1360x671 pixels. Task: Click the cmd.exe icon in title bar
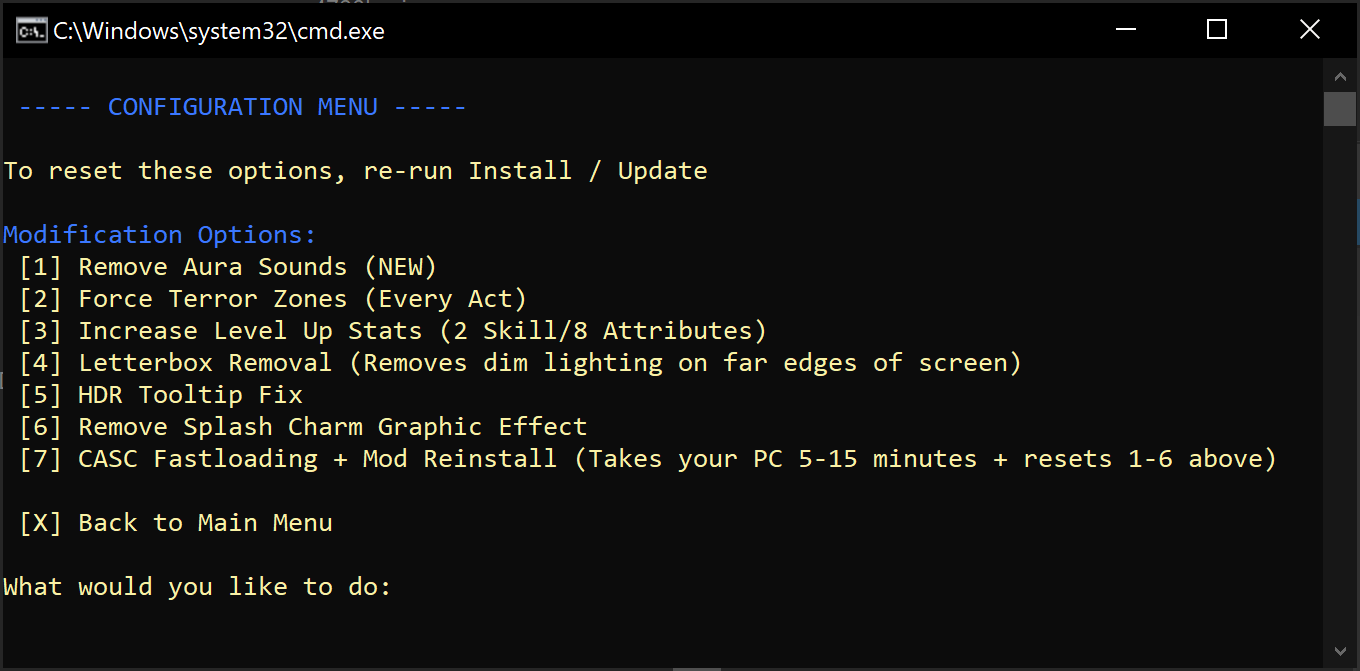(30, 30)
